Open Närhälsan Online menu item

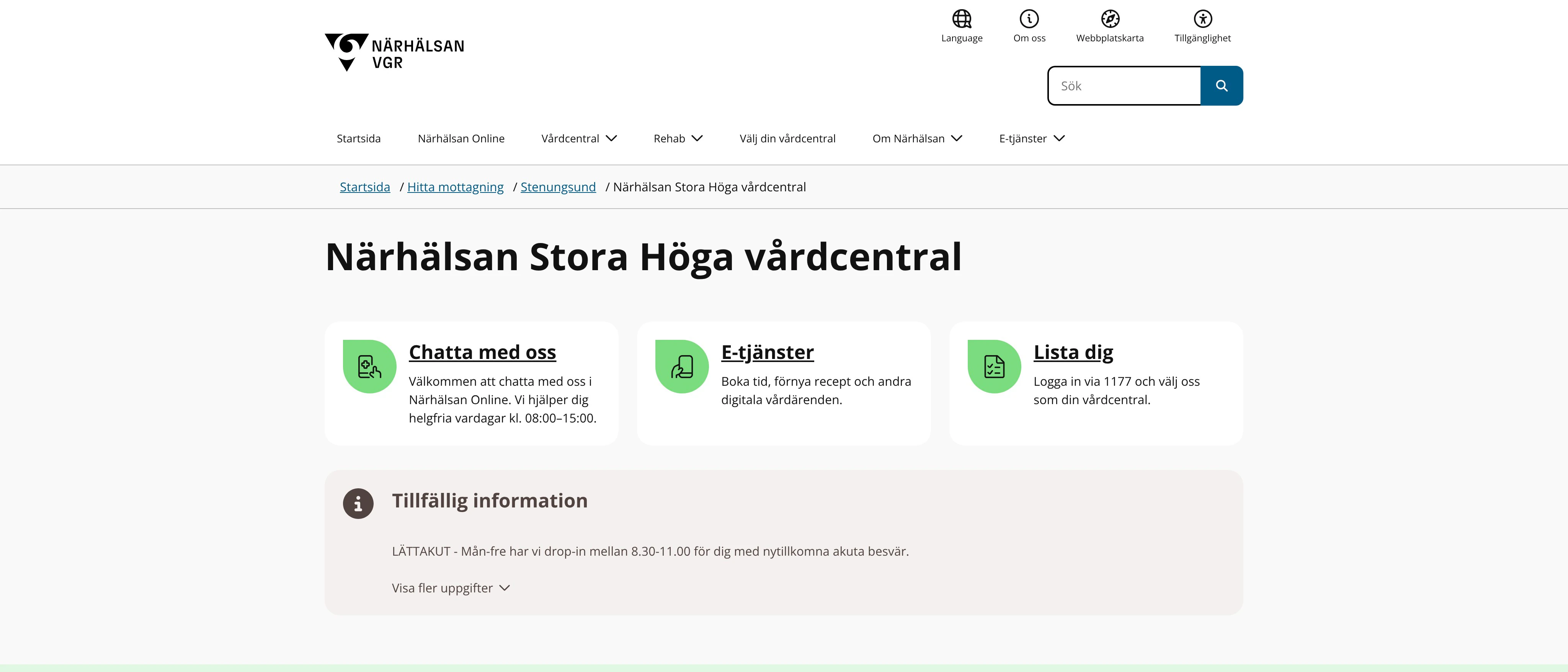click(x=461, y=139)
